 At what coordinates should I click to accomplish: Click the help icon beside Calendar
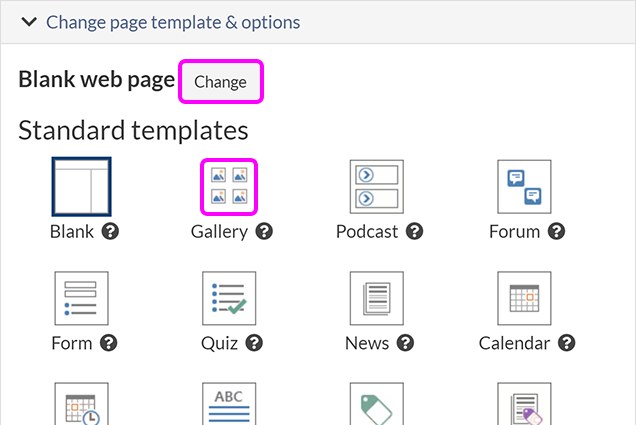pos(566,344)
